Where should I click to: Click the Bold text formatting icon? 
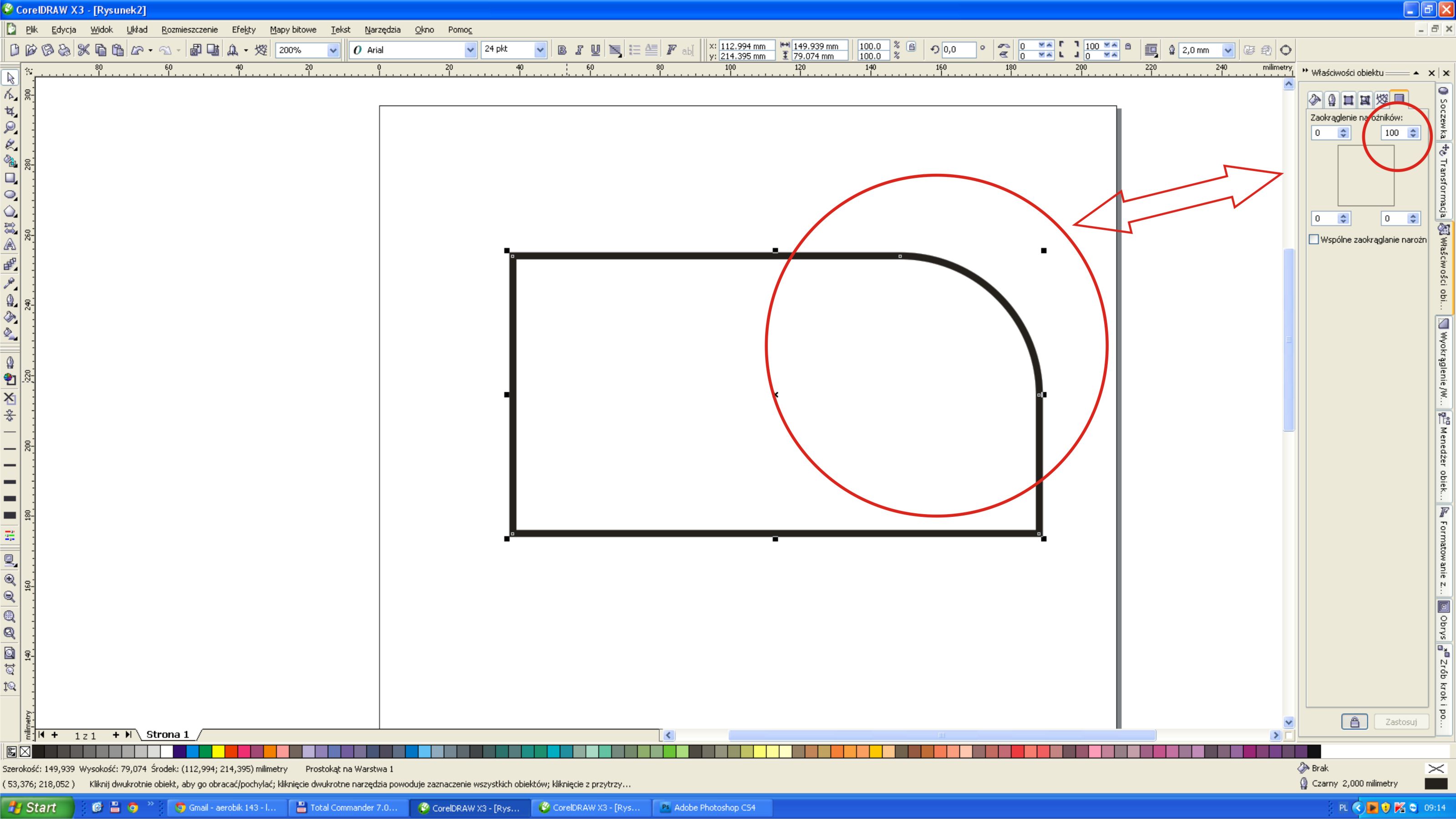[x=562, y=51]
